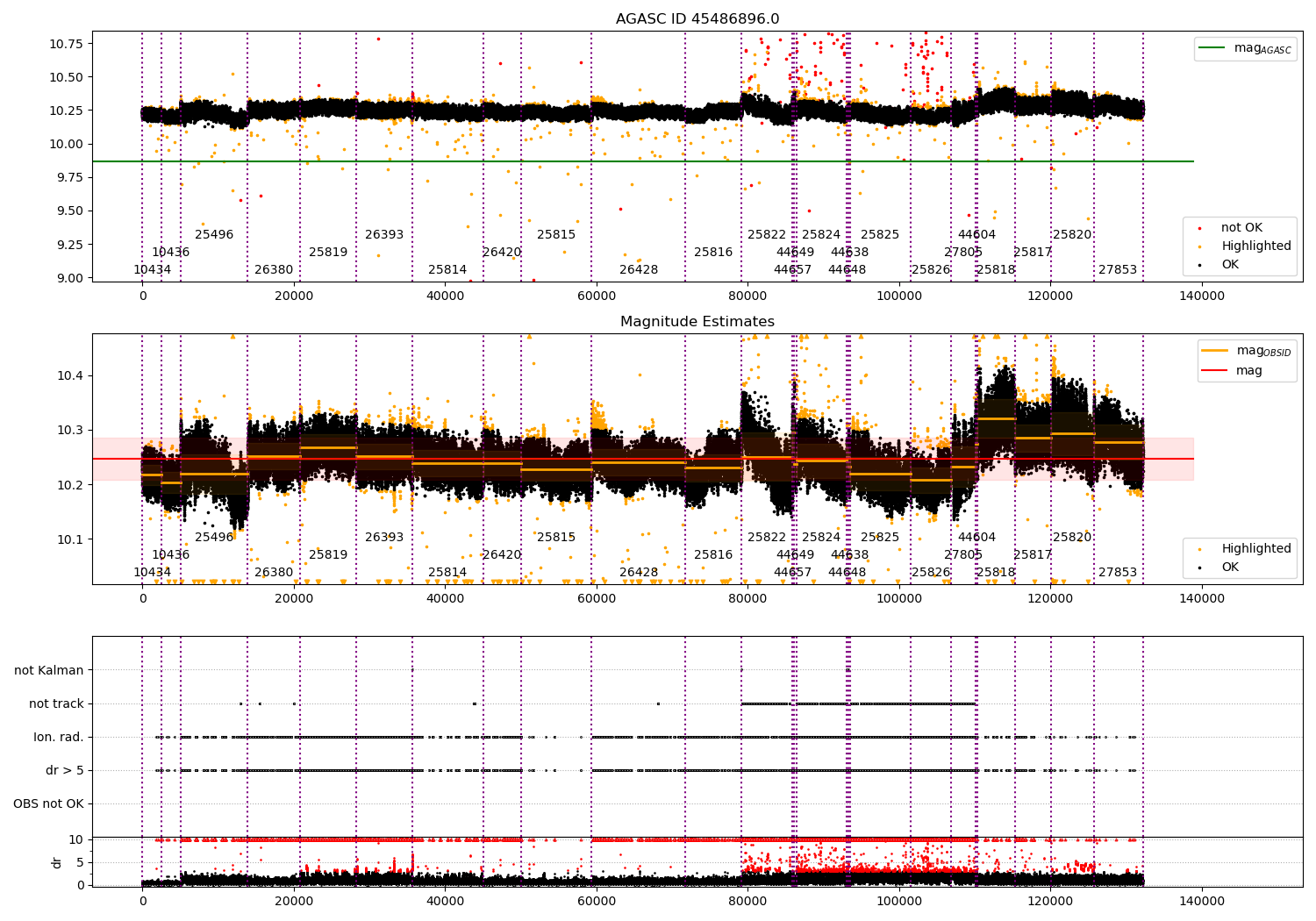This screenshot has width=1316, height=921.
Task: Click the '10.75' tick label on top plot
Action: (67, 44)
